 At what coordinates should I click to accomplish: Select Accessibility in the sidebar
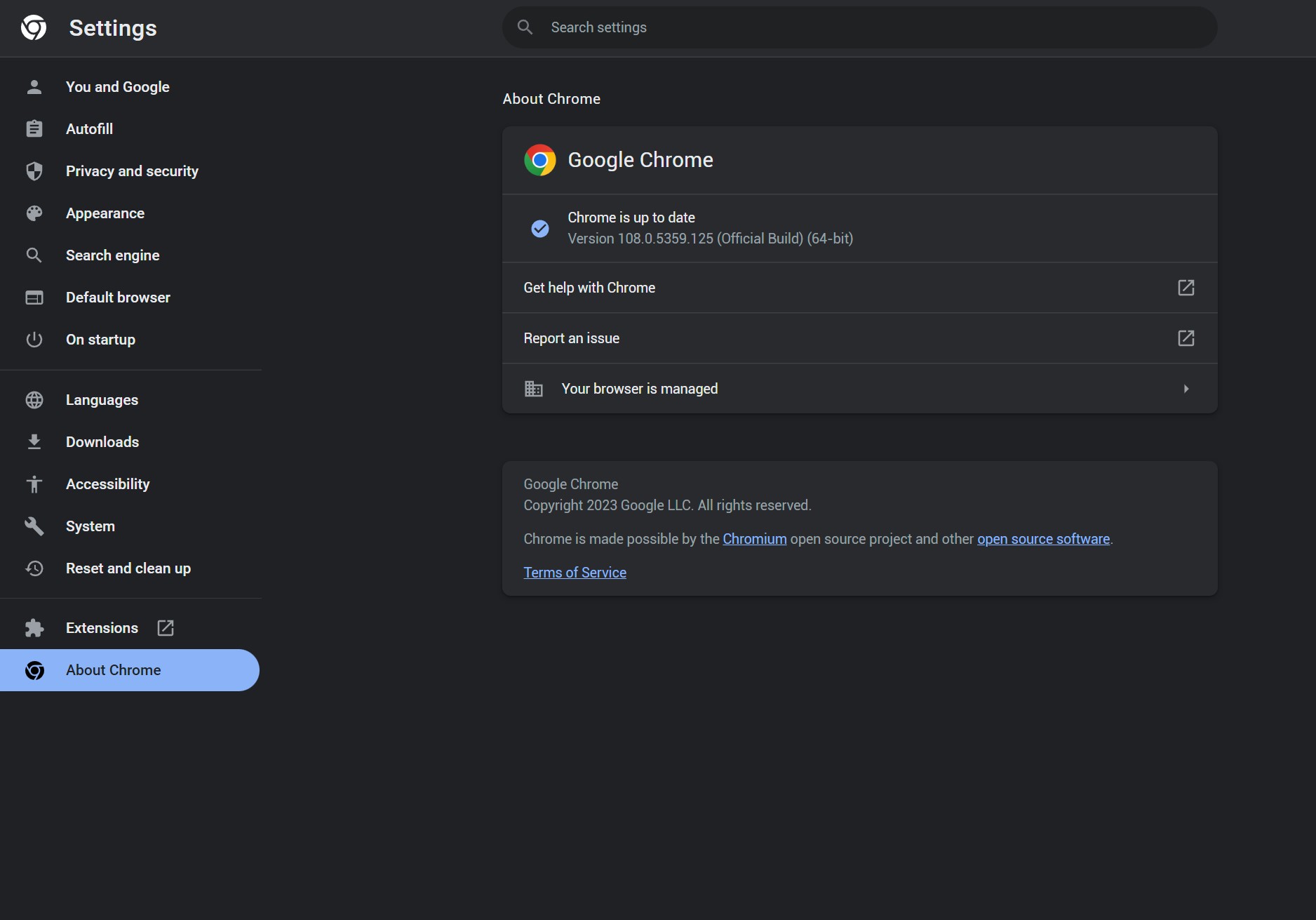coord(130,484)
